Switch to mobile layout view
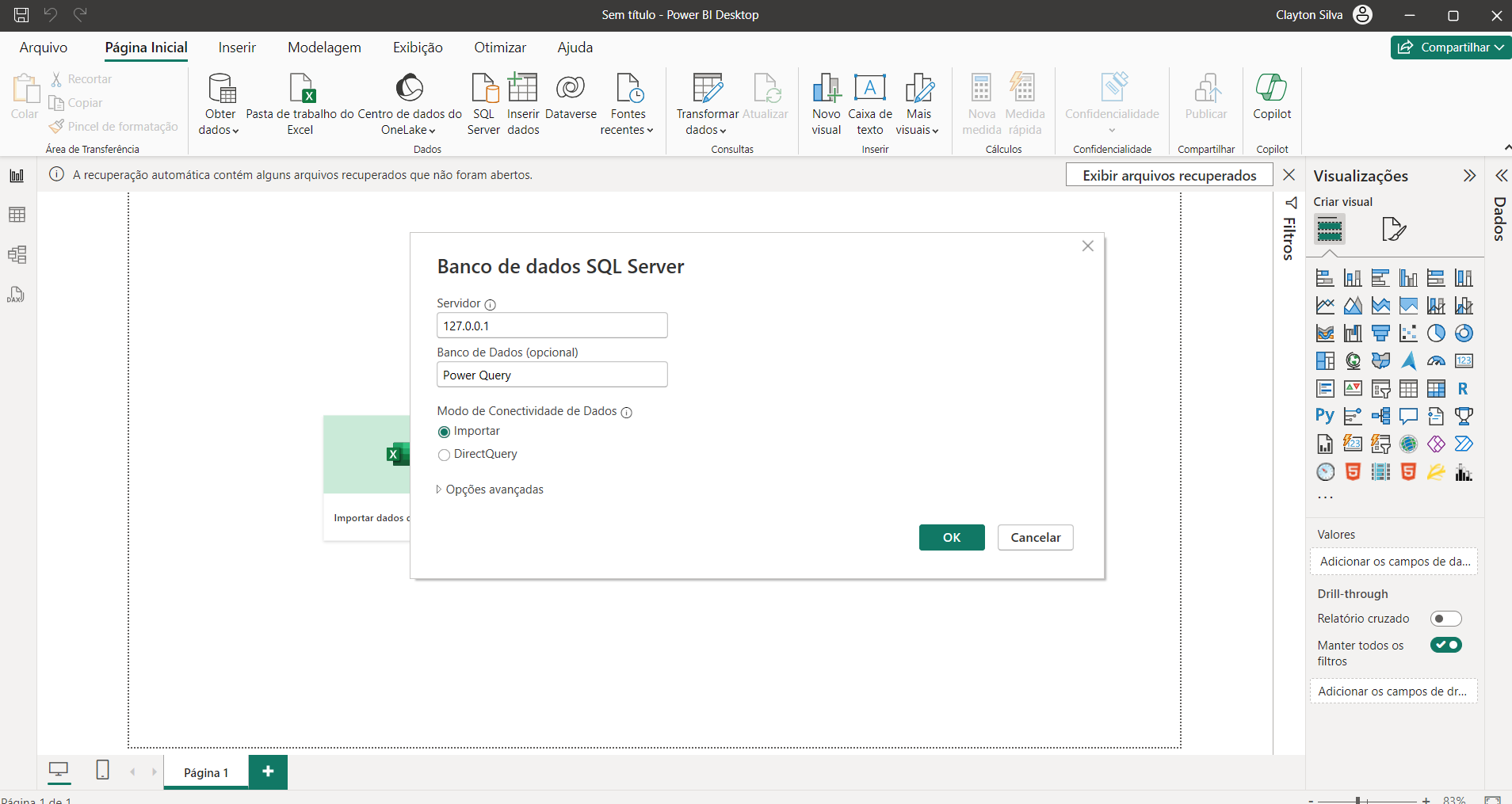Viewport: 1512px width, 804px height. (x=102, y=770)
